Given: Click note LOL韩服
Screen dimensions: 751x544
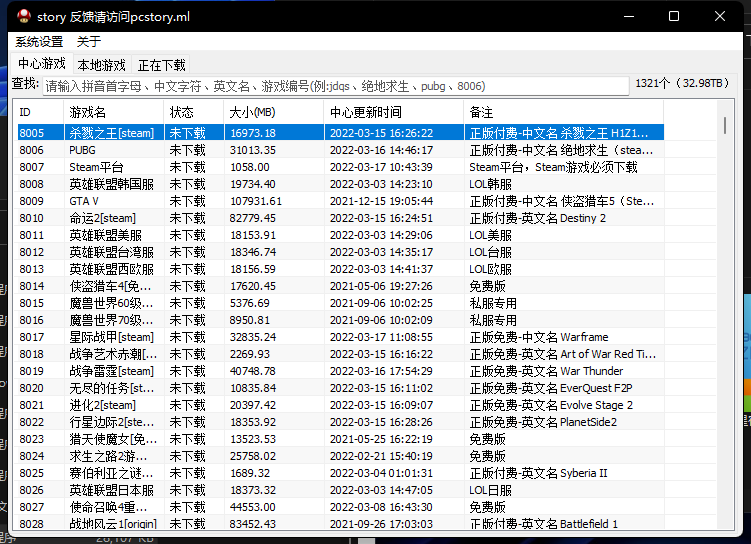Looking at the screenshot, I should pos(490,184).
